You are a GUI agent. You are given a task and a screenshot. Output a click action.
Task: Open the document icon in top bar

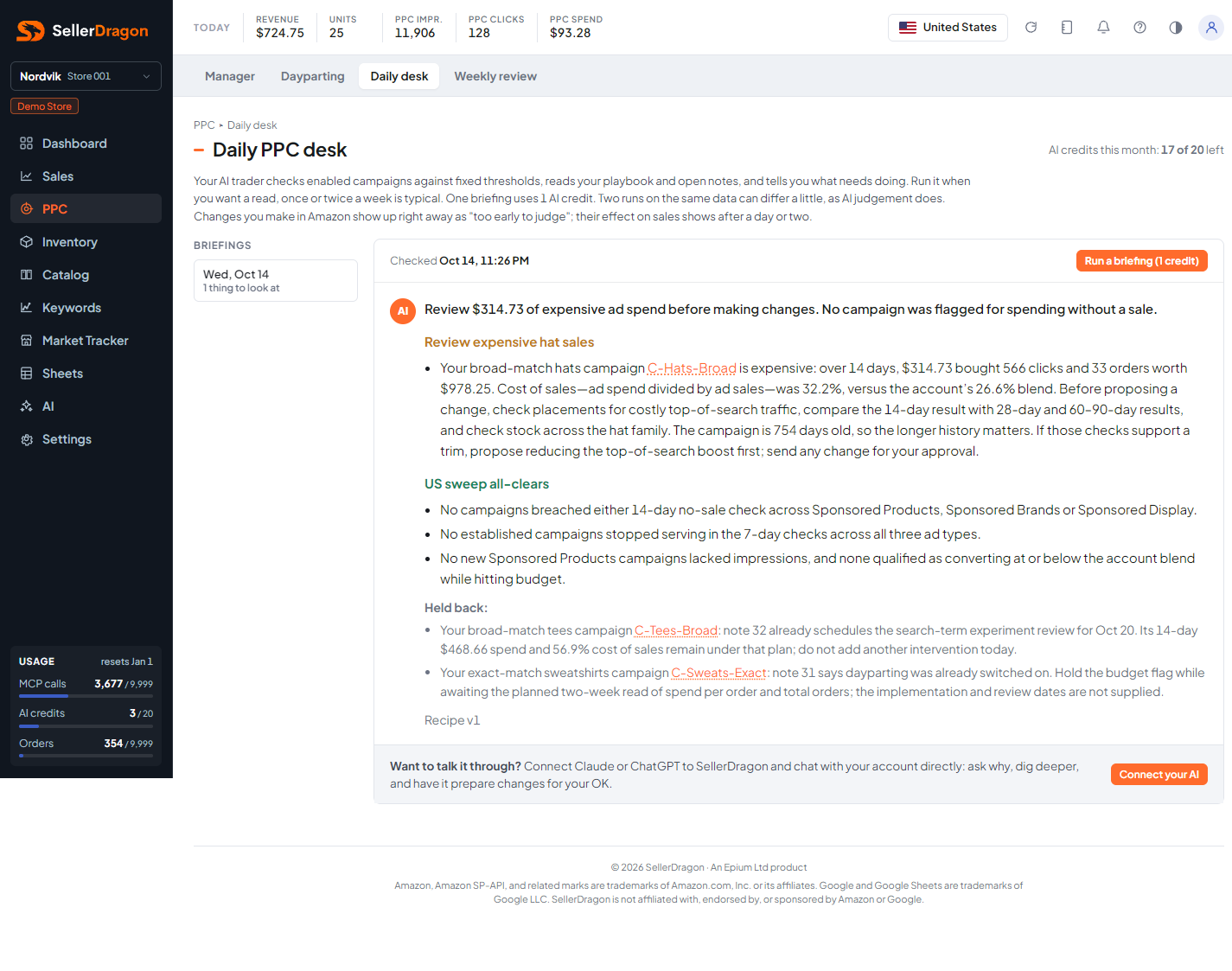coord(1067,28)
